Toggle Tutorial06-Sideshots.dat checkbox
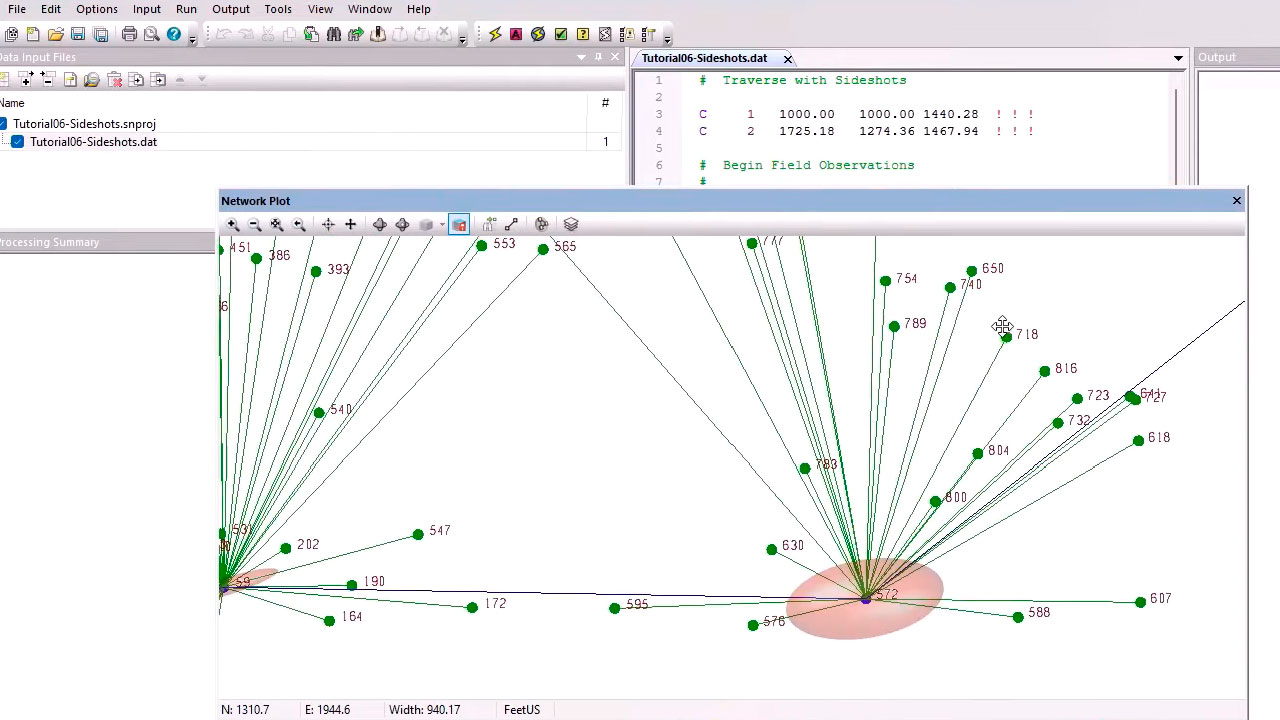The width and height of the screenshot is (1280, 720). [x=17, y=142]
